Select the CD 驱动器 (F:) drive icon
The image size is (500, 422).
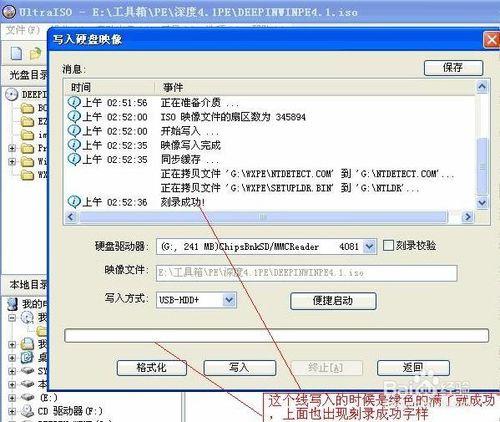(x=27, y=411)
